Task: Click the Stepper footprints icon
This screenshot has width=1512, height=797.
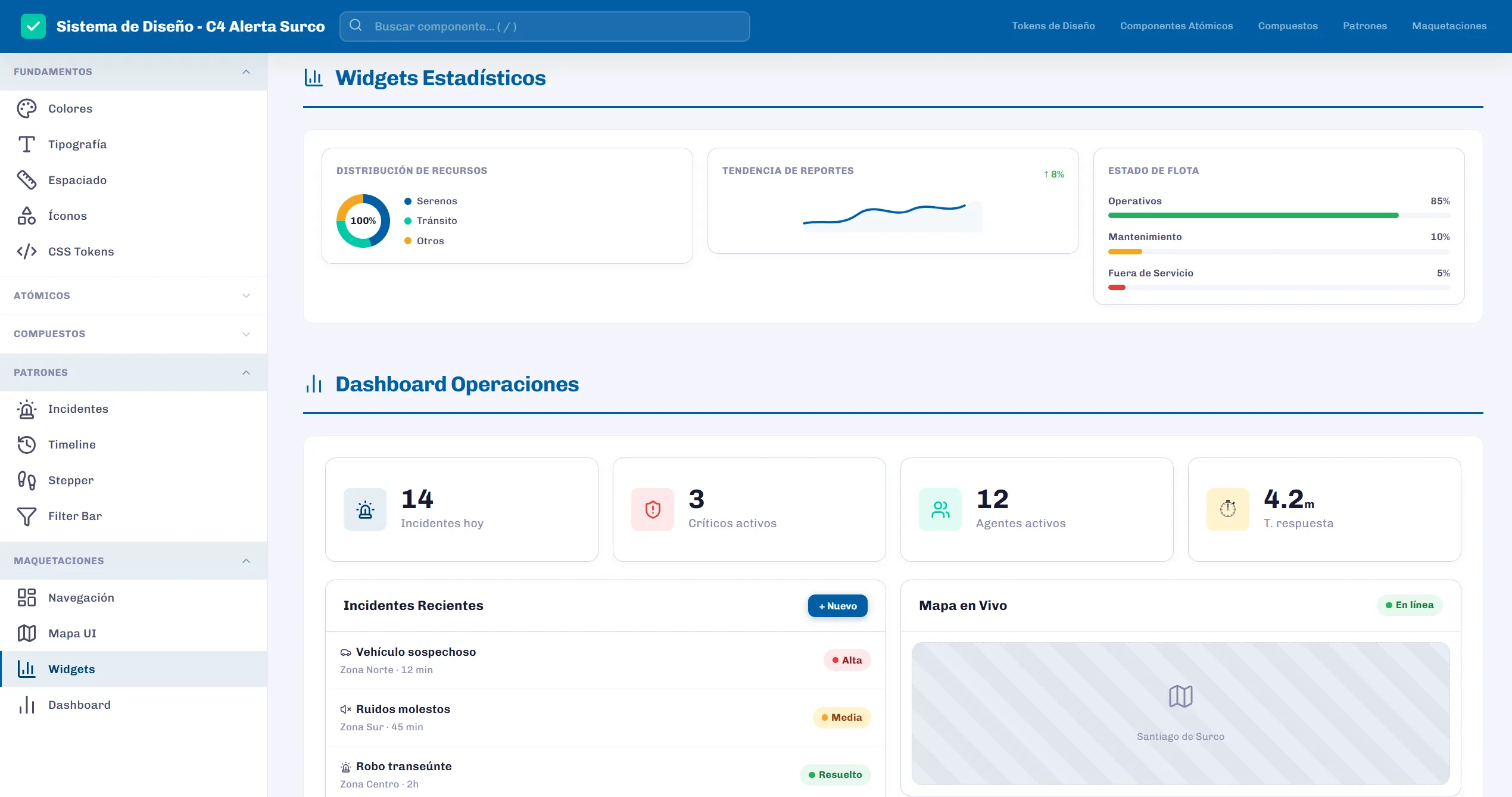Action: (27, 480)
